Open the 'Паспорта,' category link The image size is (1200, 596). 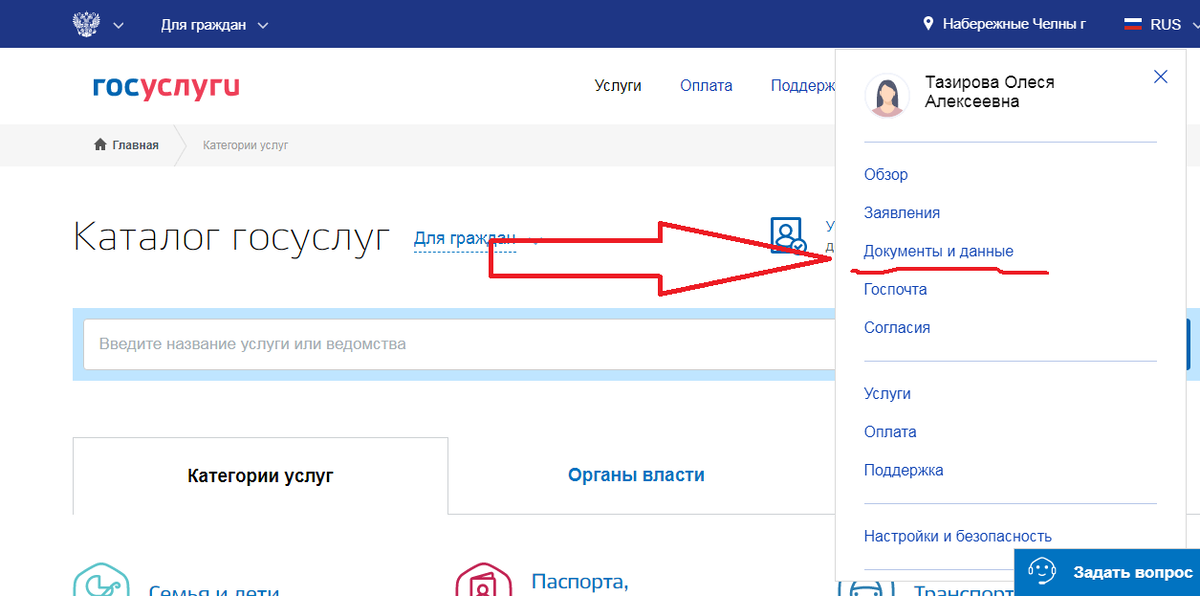coord(580,582)
